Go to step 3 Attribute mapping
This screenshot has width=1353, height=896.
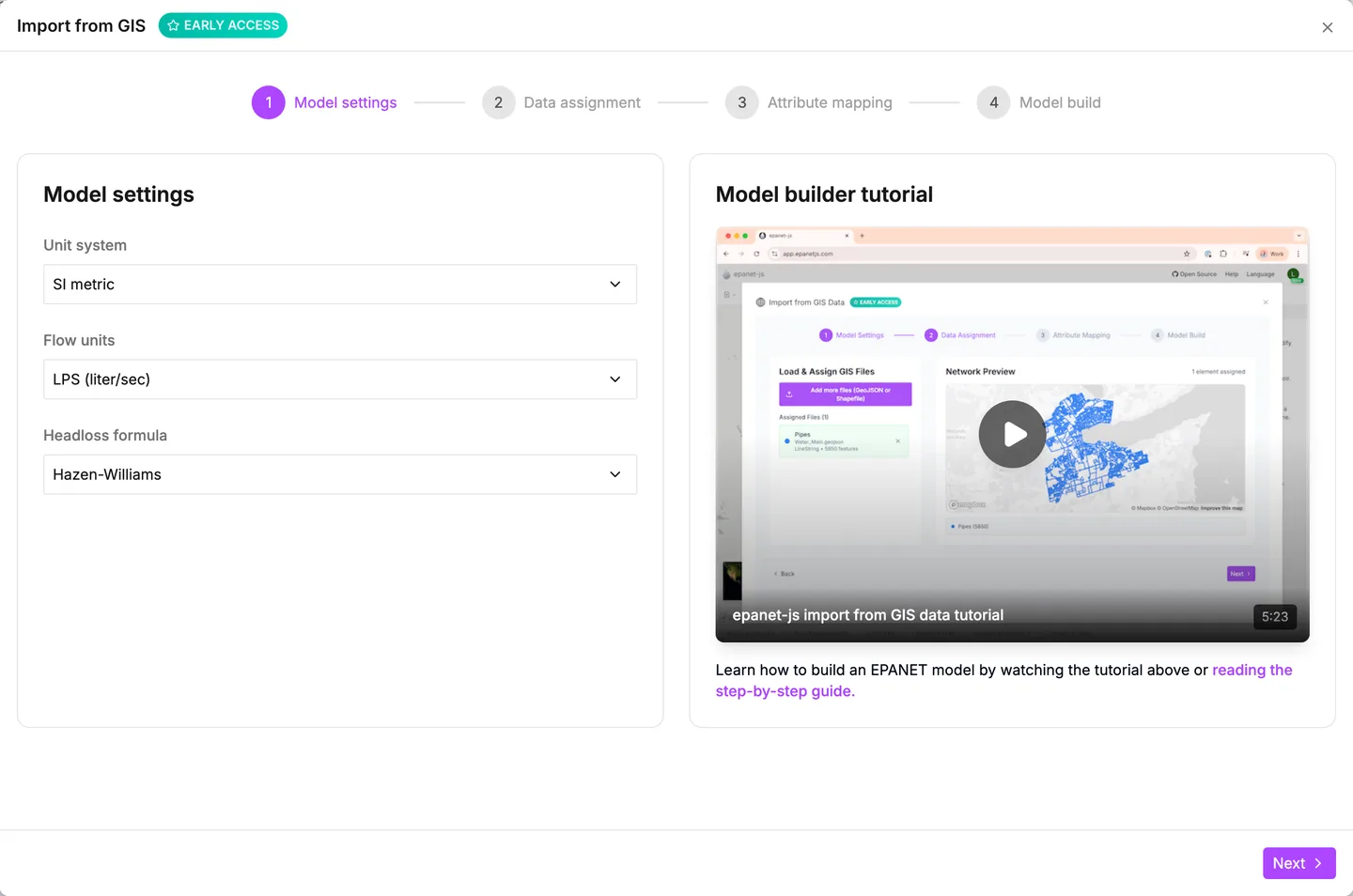(x=809, y=102)
